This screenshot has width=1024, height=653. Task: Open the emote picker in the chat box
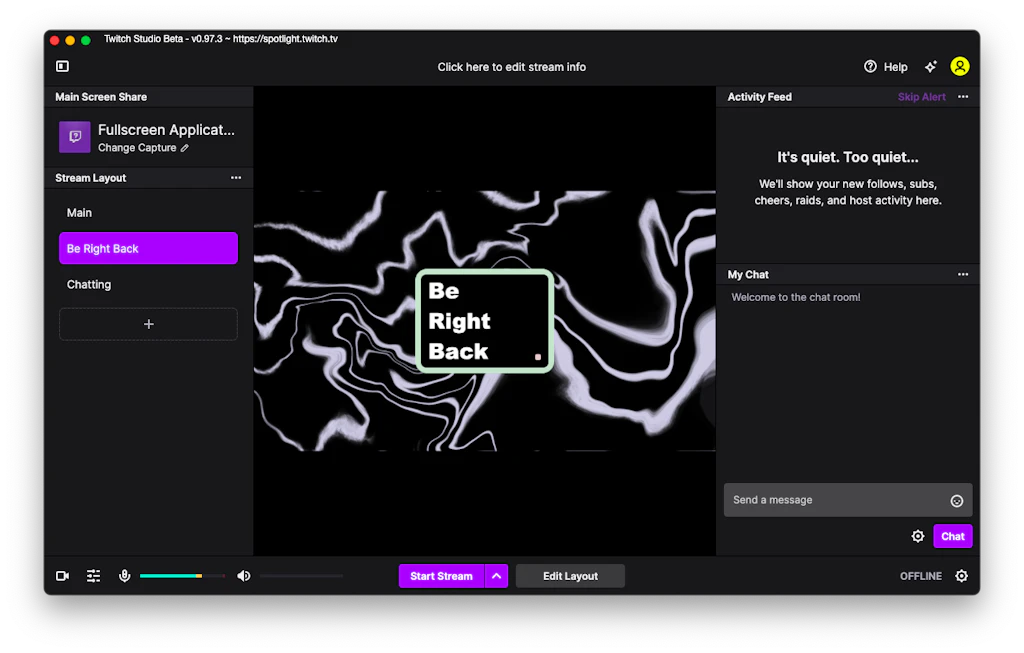tap(957, 500)
